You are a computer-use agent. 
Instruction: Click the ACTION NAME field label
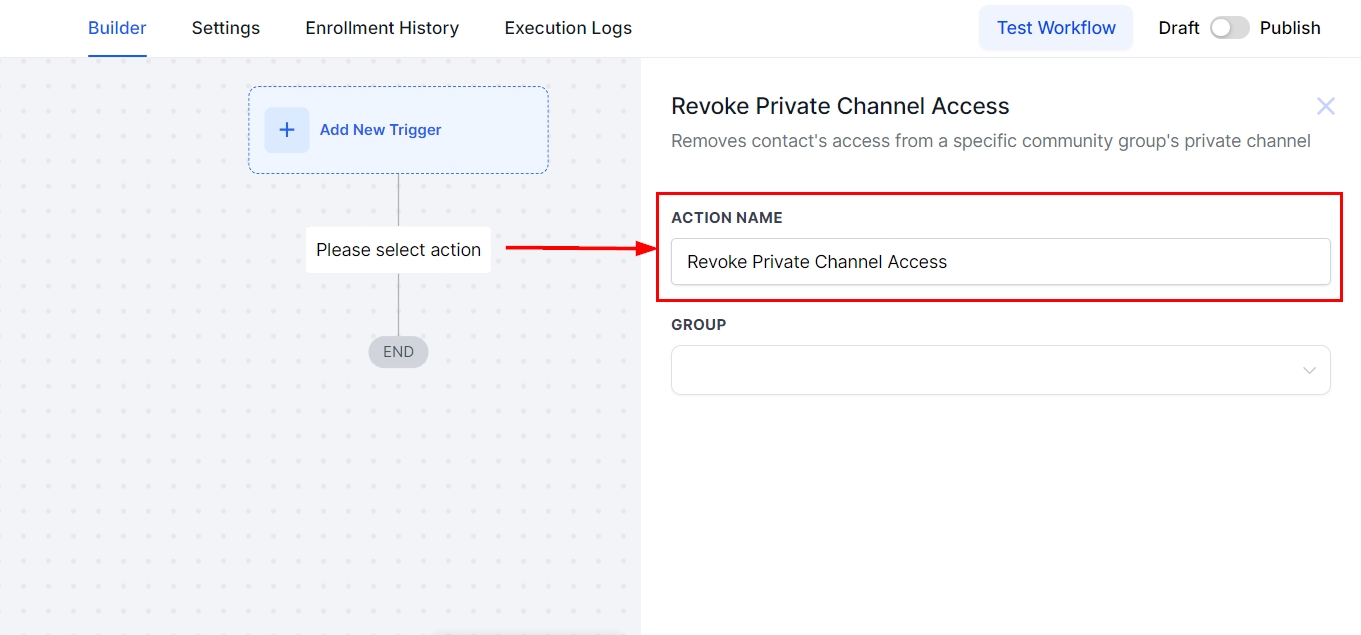(727, 218)
